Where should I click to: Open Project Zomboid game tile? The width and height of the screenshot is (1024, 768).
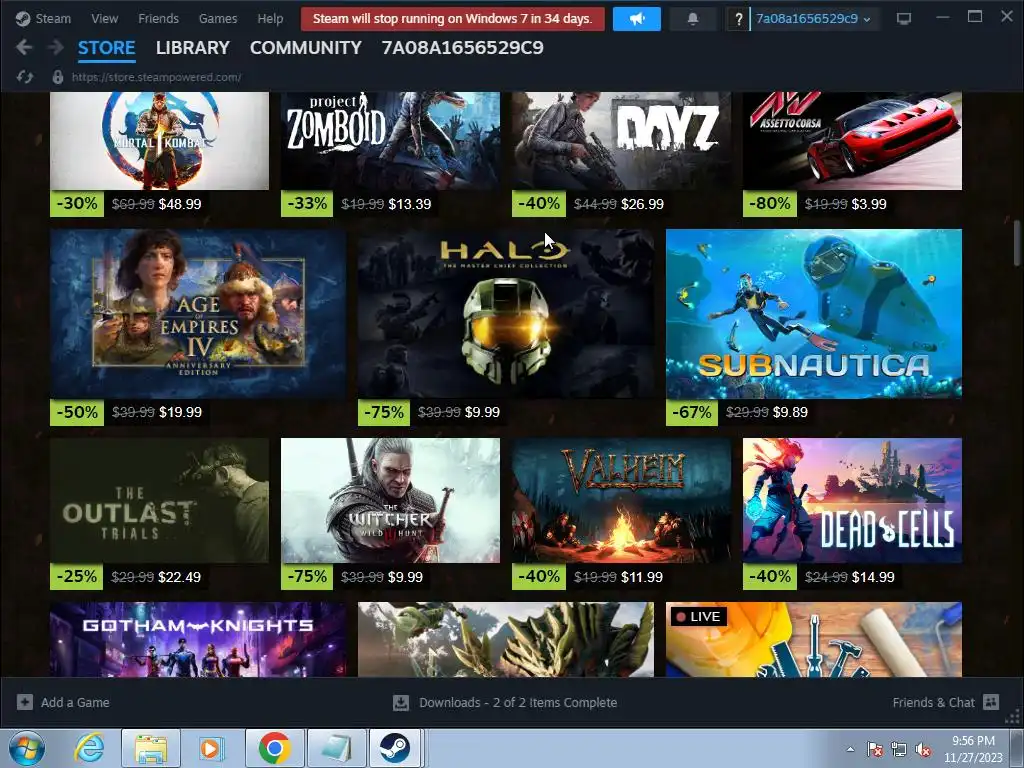point(390,140)
